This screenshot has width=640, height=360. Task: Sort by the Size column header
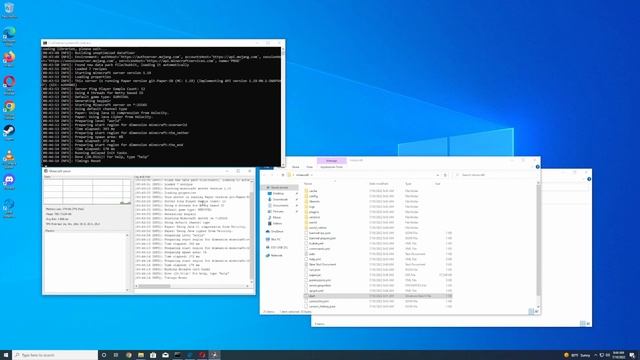438,184
